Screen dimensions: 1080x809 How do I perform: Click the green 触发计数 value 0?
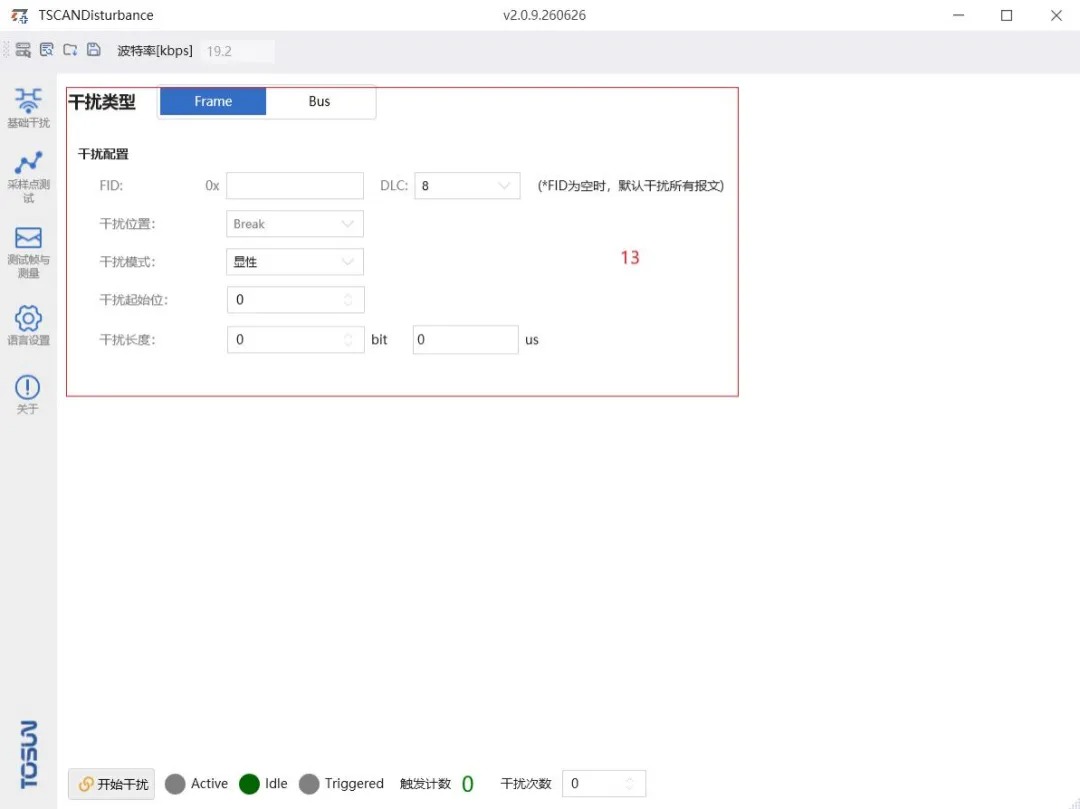468,784
